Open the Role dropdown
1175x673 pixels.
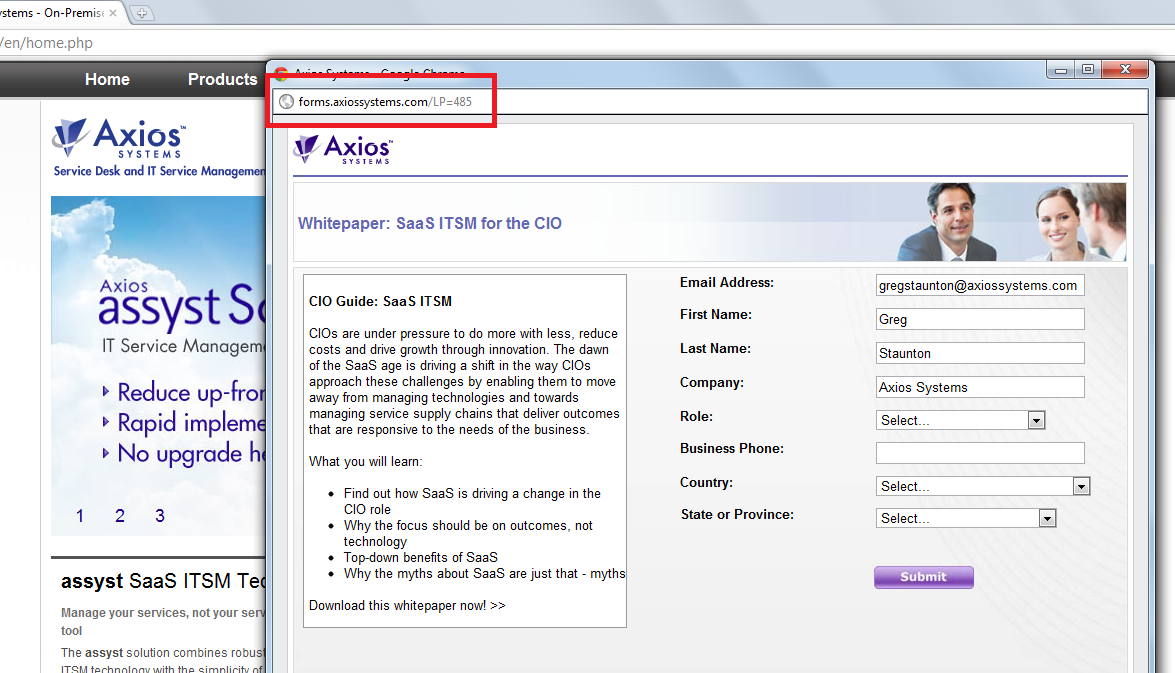pos(960,420)
